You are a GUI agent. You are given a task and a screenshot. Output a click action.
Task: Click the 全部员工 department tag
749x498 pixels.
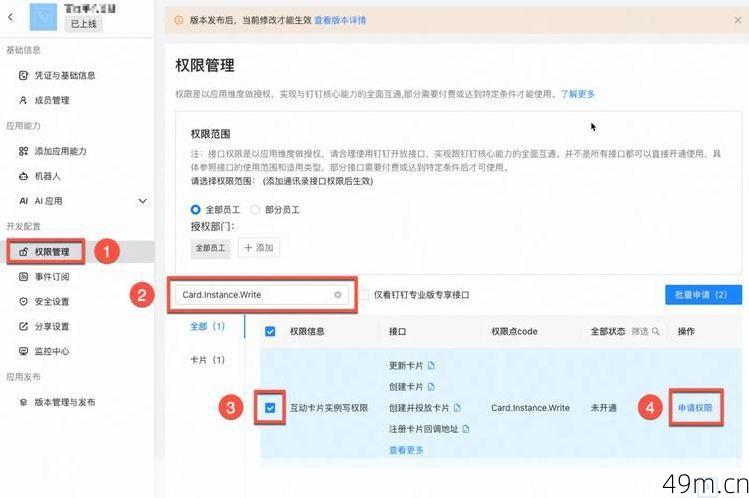pyautogui.click(x=210, y=248)
